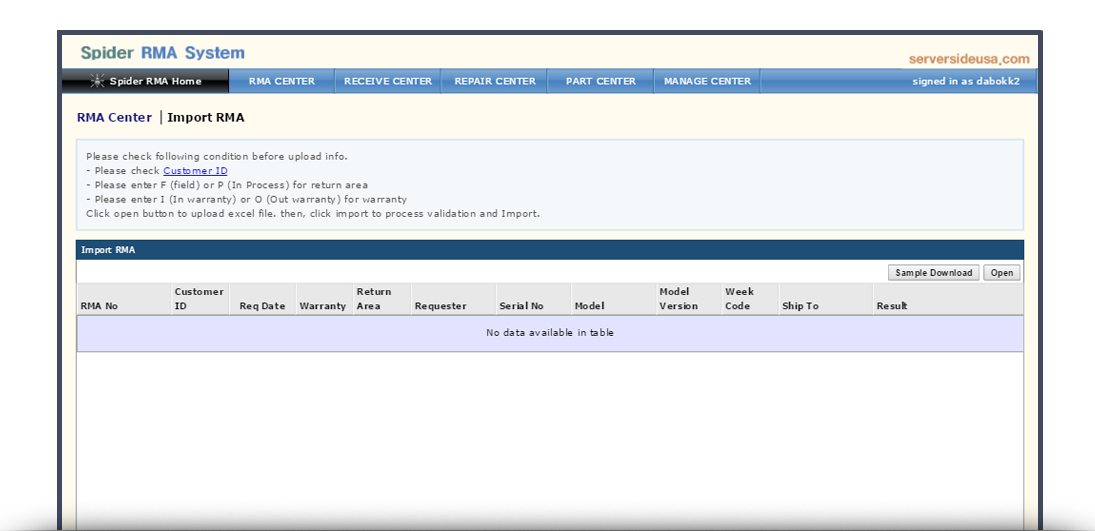Sort table by Result column
The width and height of the screenshot is (1095, 531).
pyautogui.click(x=948, y=299)
